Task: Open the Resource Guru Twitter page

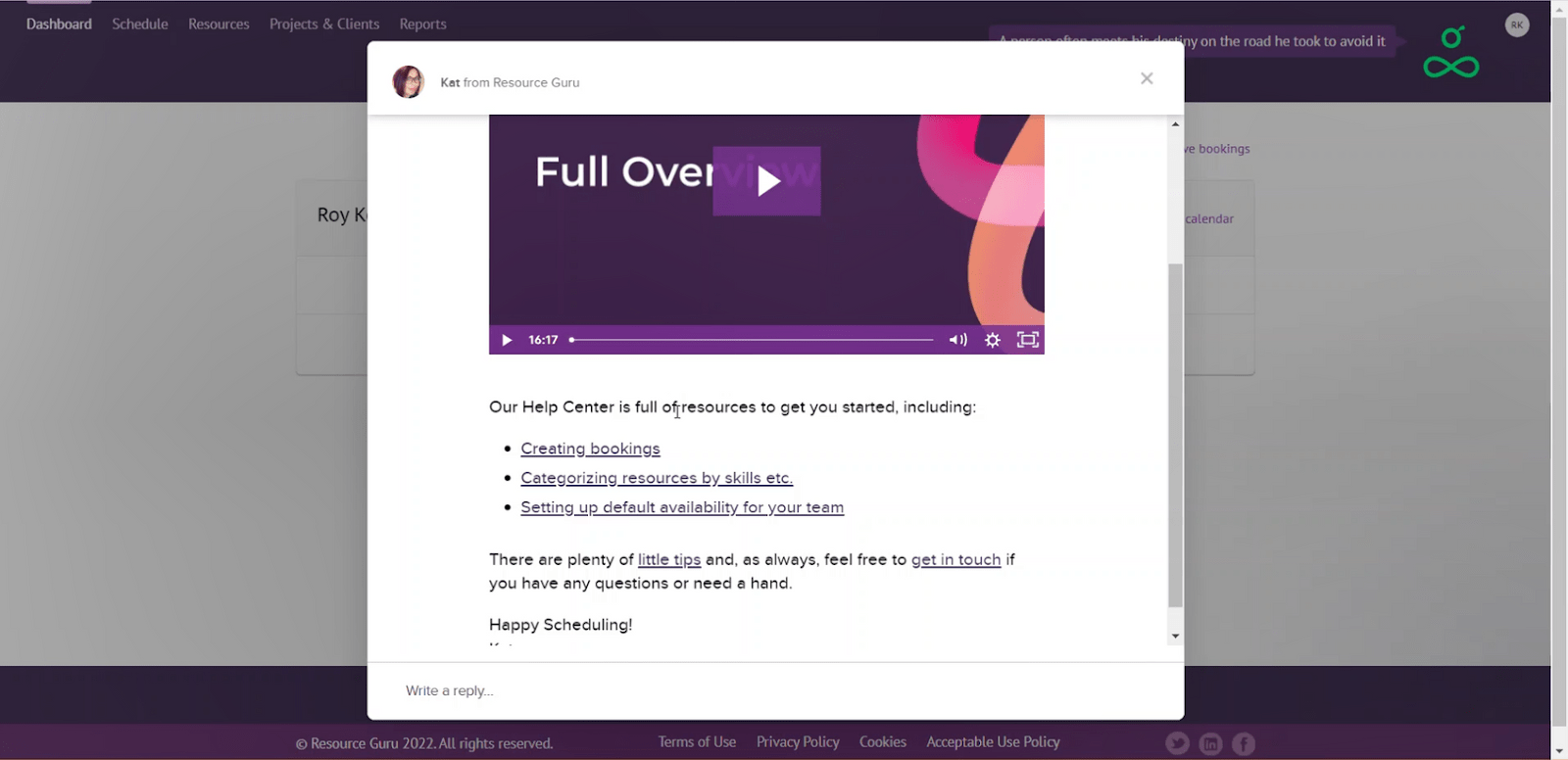Action: 1178,743
